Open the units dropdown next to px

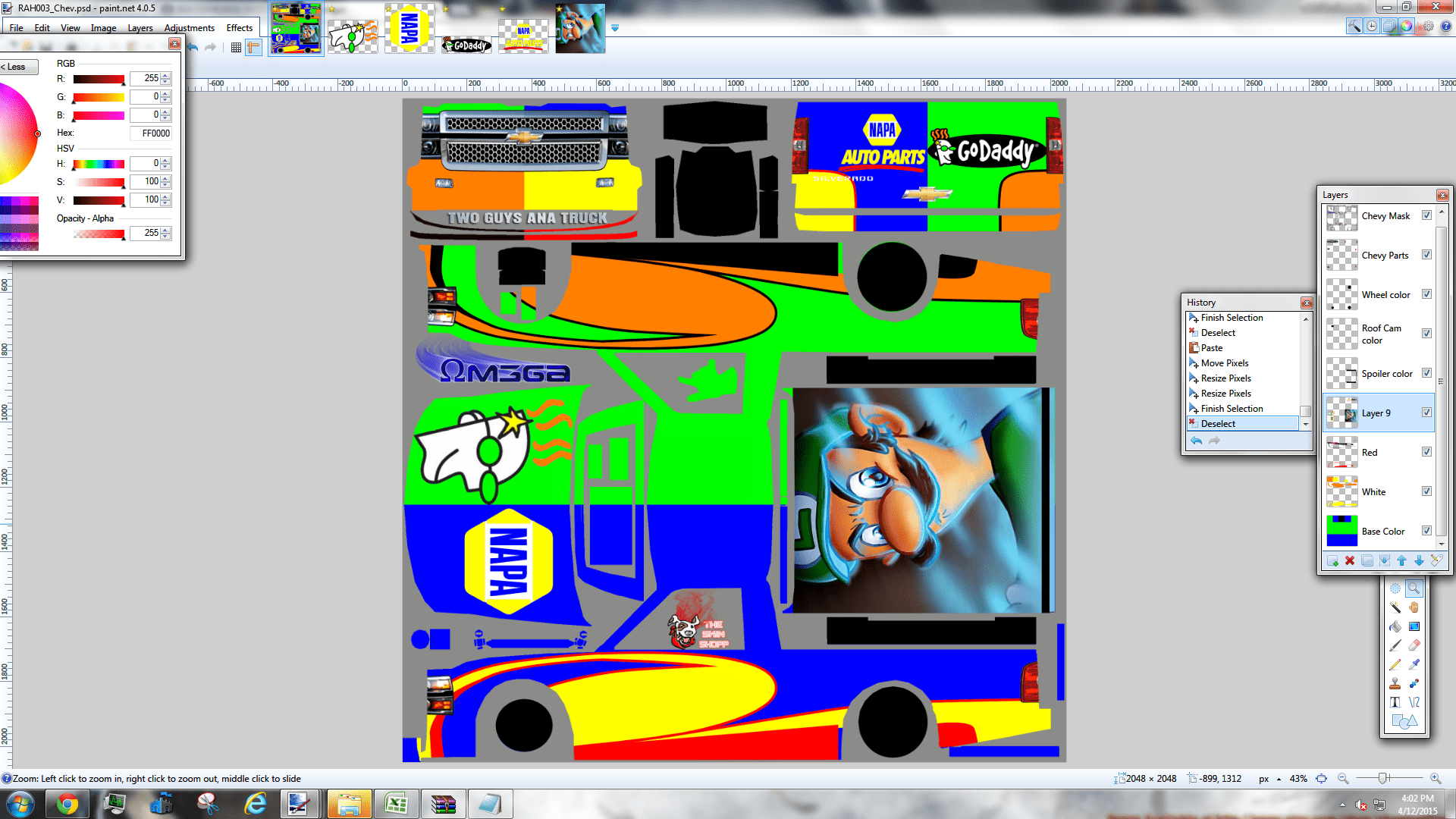coord(1279,779)
